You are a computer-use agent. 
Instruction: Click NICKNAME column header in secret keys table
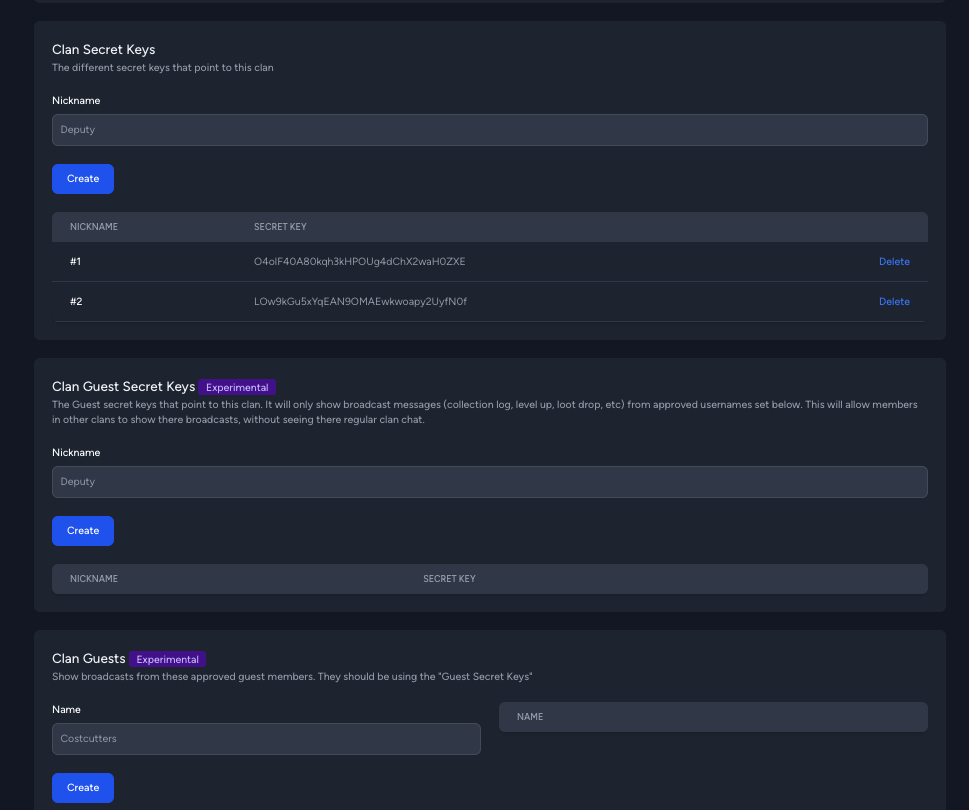click(94, 227)
